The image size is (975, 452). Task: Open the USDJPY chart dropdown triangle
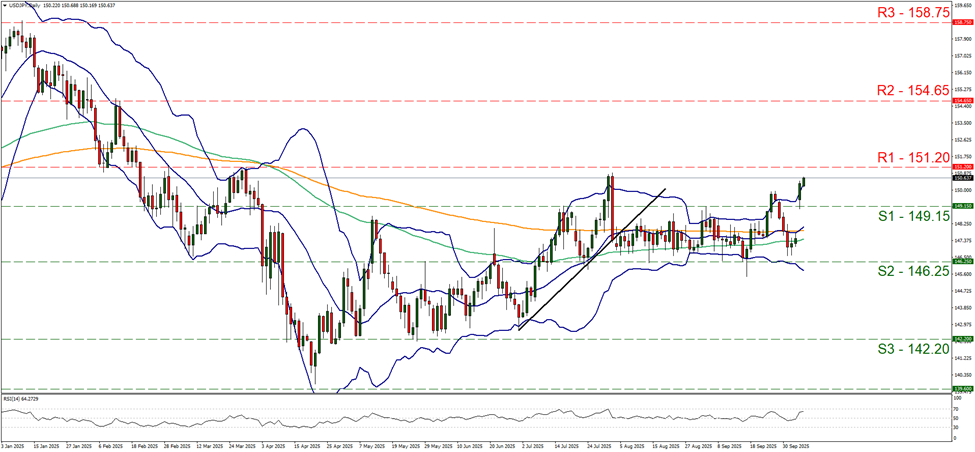pos(4,5)
